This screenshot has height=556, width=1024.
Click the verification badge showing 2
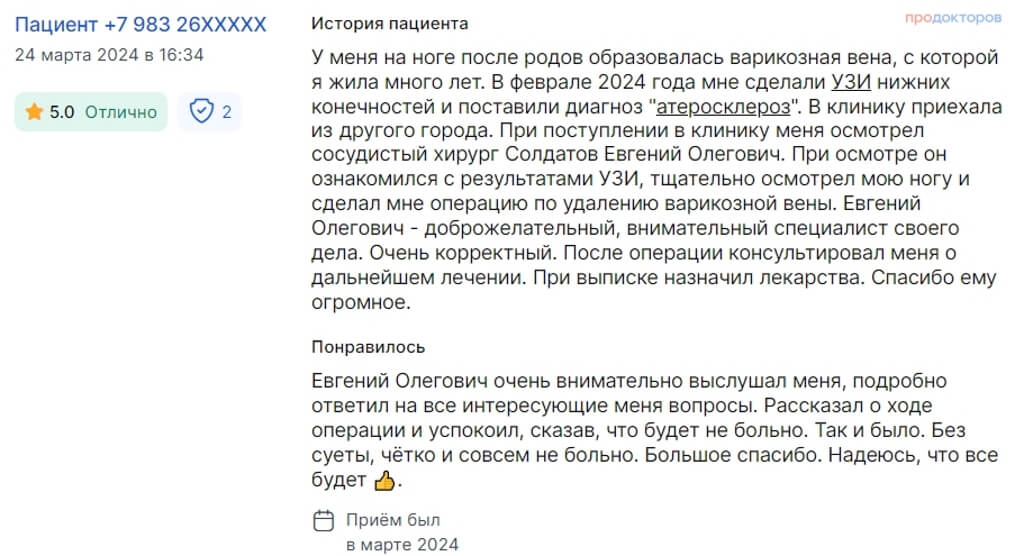pos(210,112)
